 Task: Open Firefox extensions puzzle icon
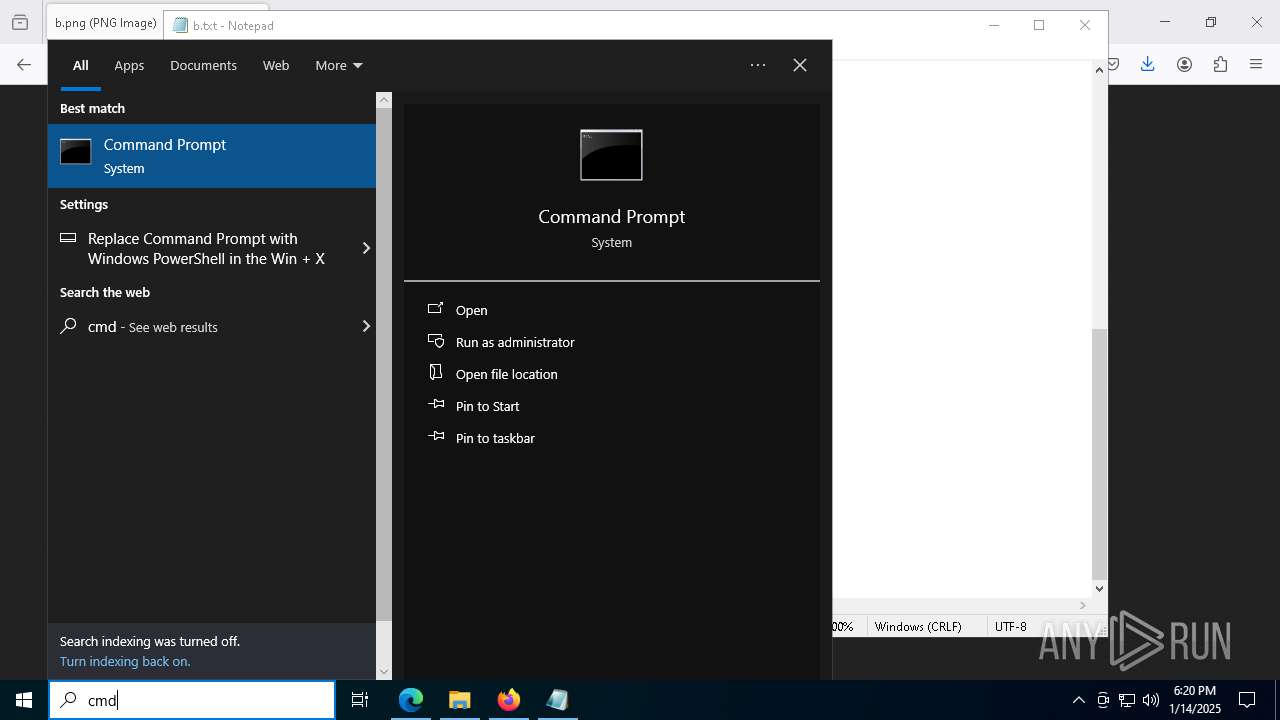tap(1220, 65)
